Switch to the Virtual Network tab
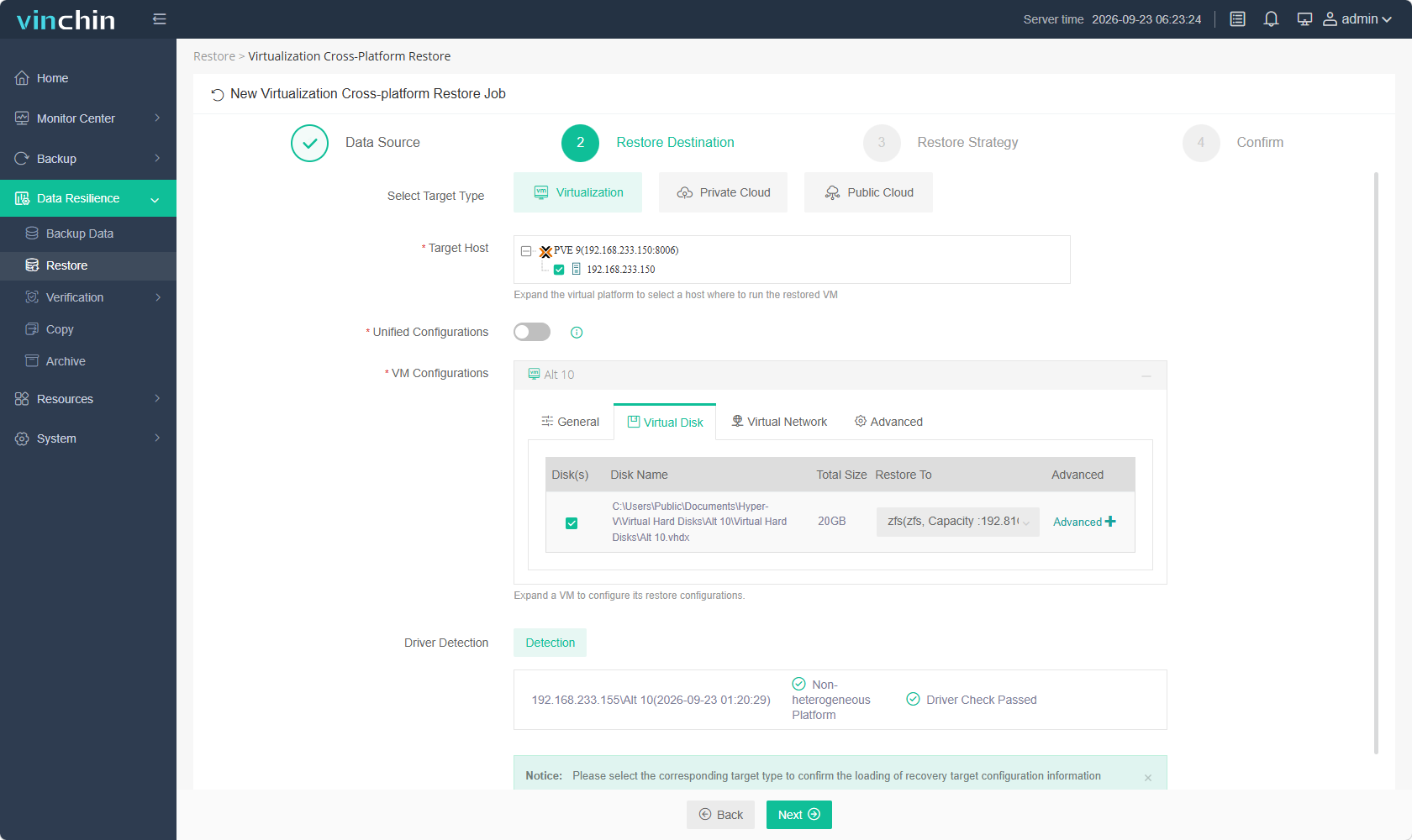 click(779, 422)
